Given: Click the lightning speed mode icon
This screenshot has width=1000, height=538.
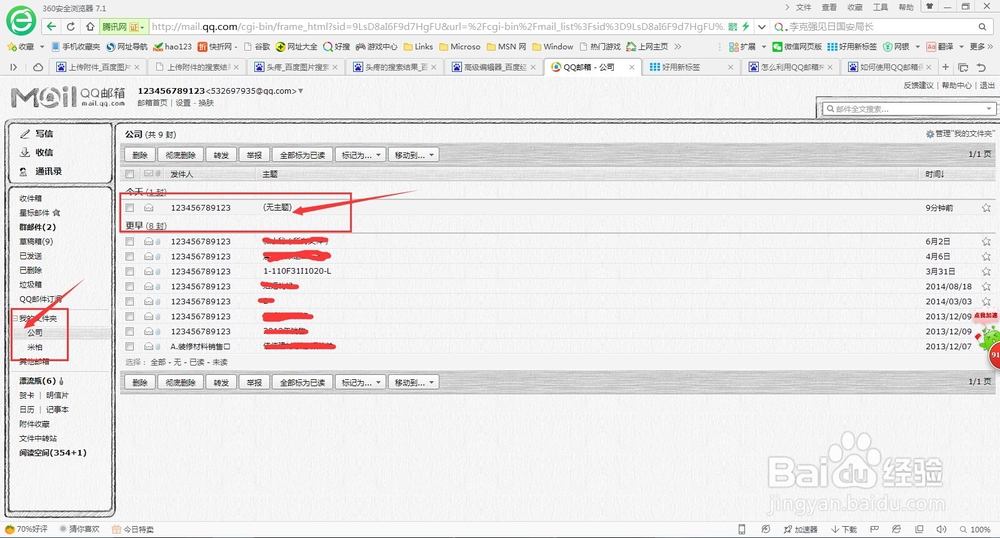Looking at the screenshot, I should (745, 27).
